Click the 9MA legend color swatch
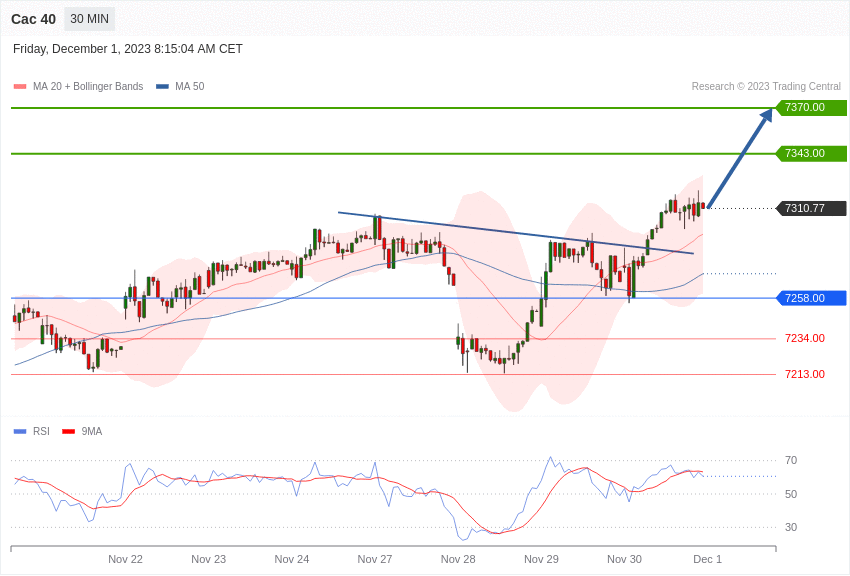850x576 pixels. click(x=68, y=432)
